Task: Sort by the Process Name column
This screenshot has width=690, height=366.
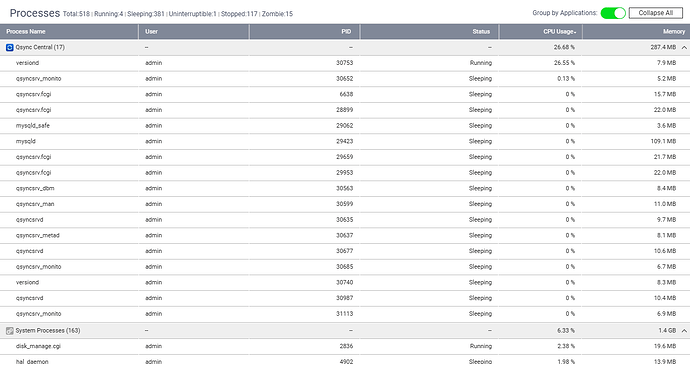Action: pyautogui.click(x=69, y=32)
